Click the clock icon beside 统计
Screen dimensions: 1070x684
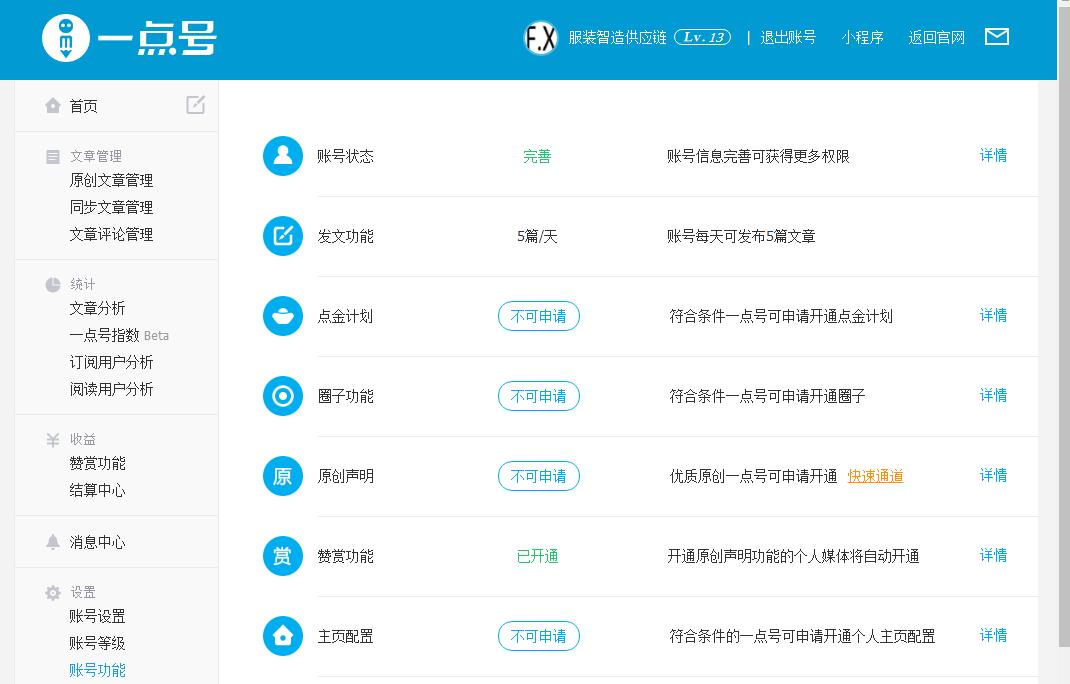click(52, 284)
